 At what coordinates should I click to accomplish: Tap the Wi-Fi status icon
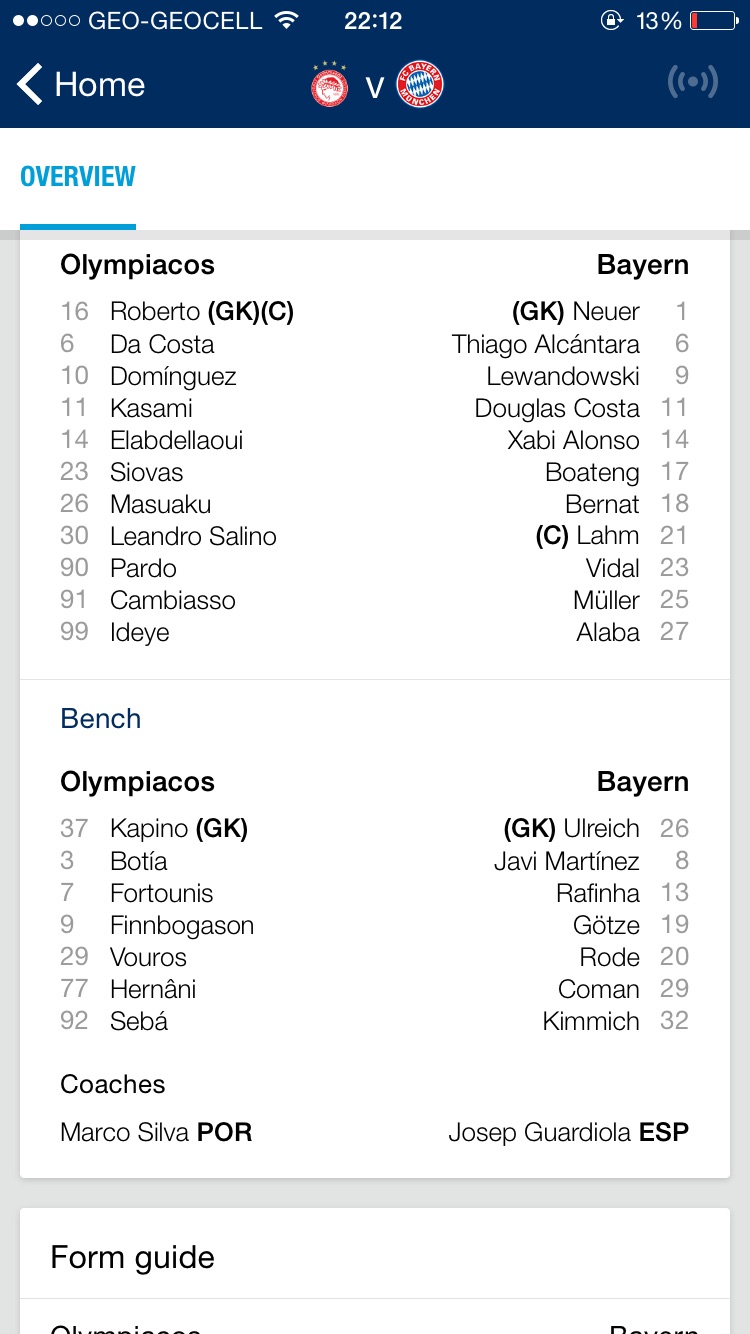287,21
